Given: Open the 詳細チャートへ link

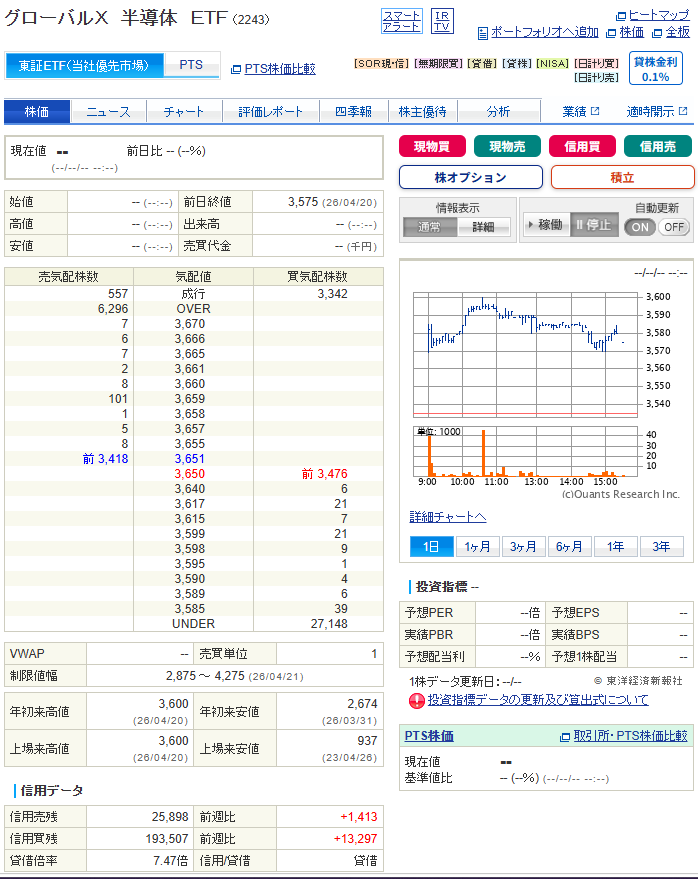Looking at the screenshot, I should 448,517.
